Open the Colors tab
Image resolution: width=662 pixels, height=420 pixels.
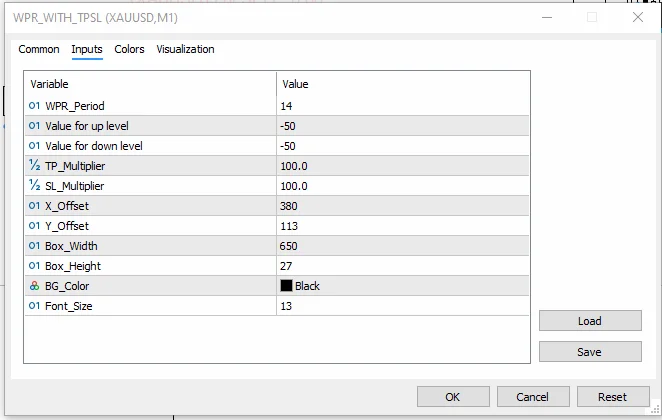[129, 49]
